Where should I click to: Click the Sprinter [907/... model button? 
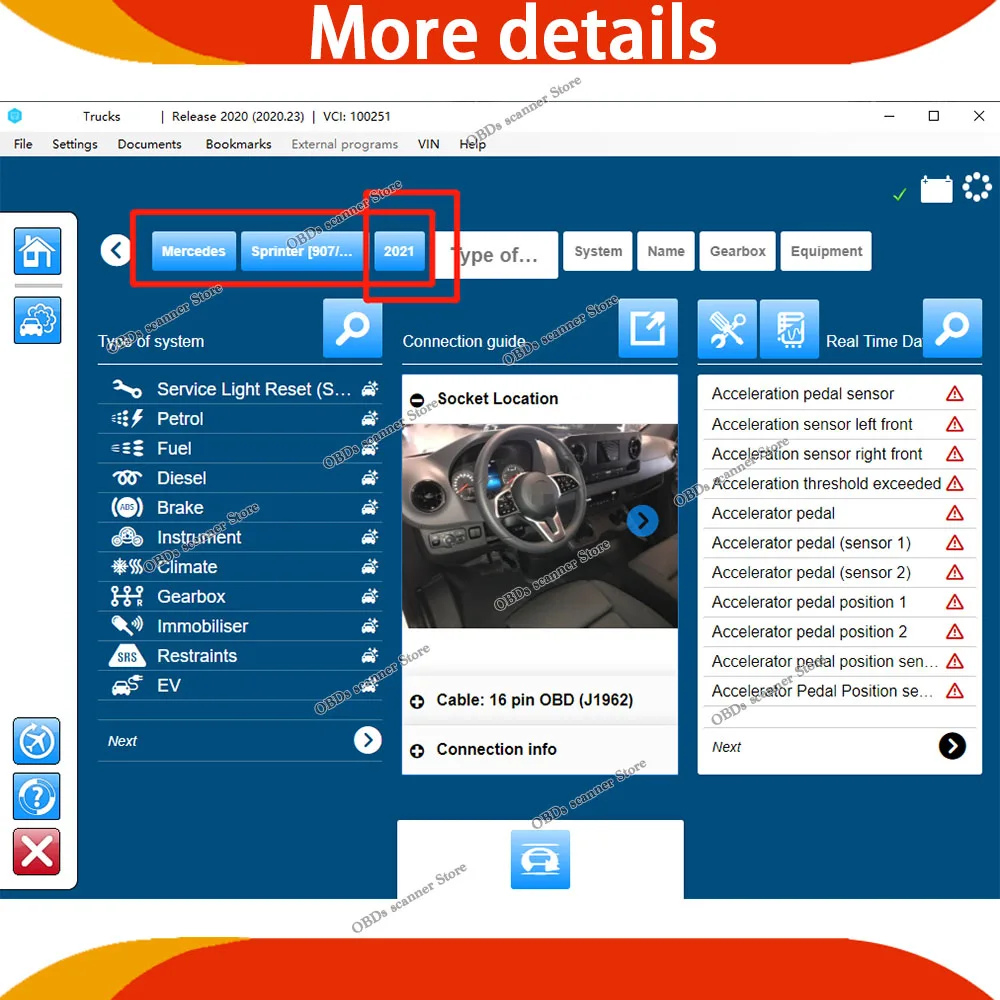coord(302,251)
